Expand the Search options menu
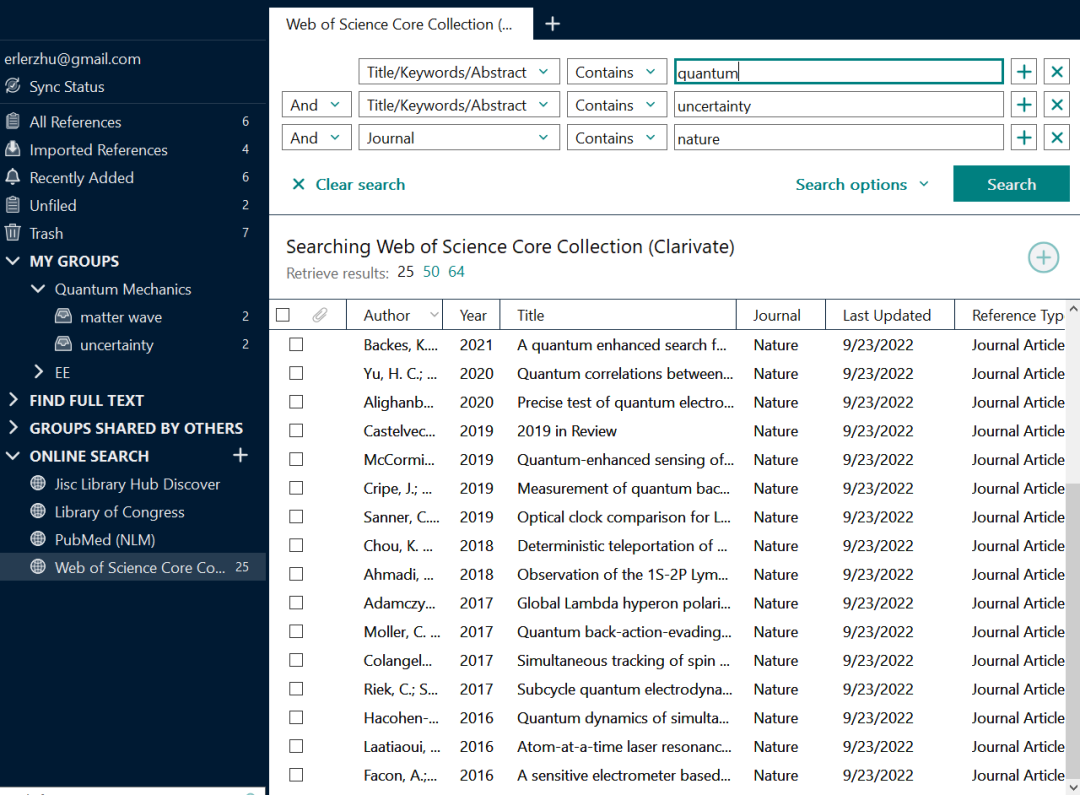The width and height of the screenshot is (1080, 795). click(x=862, y=184)
